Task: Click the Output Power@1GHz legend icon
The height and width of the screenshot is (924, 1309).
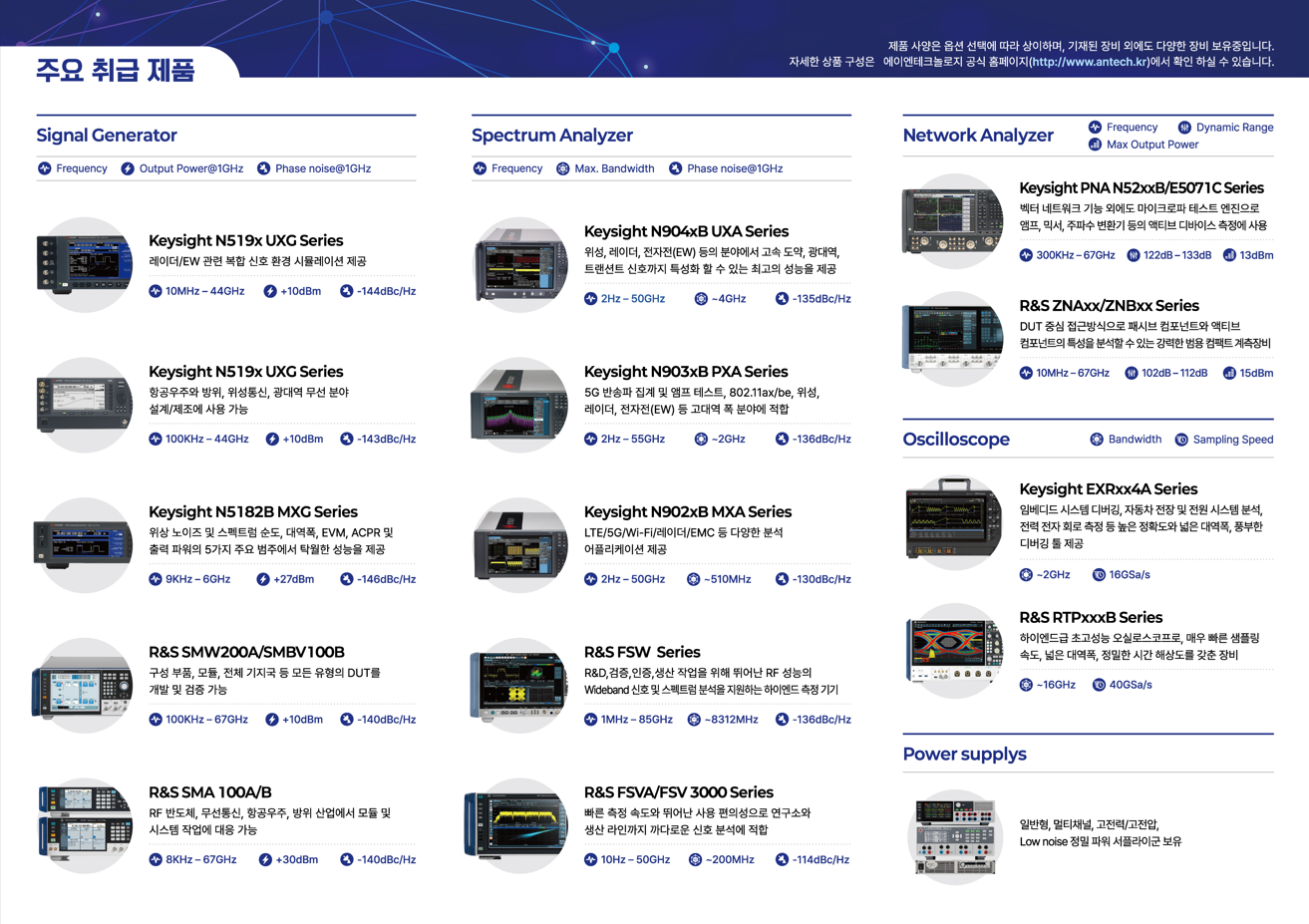Action: tap(128, 168)
